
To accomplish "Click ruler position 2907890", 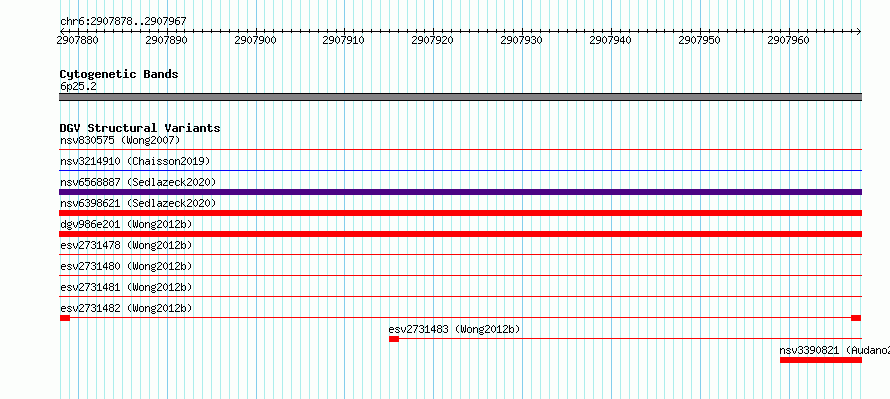I will [166, 40].
